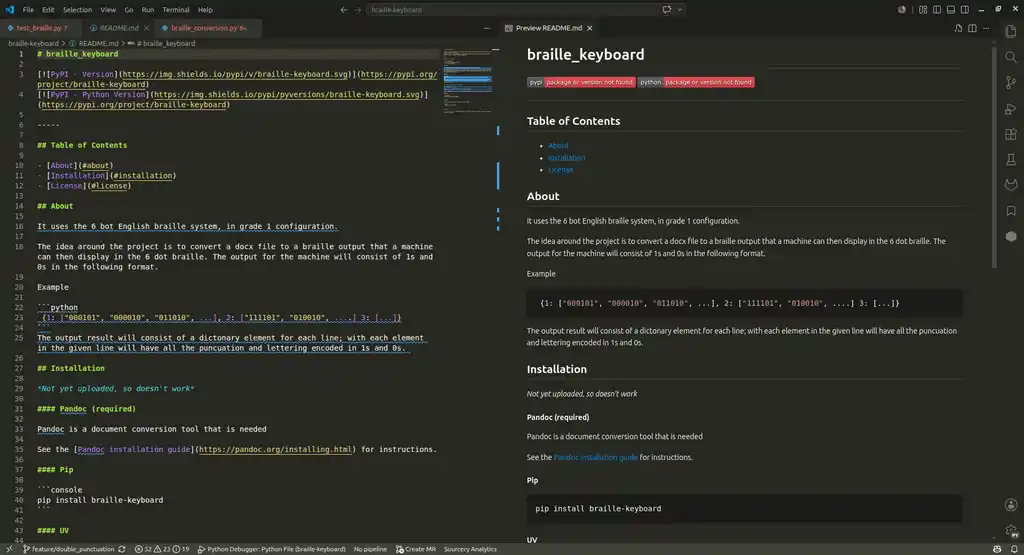Click the Accounts icon in activity bar

click(1011, 505)
